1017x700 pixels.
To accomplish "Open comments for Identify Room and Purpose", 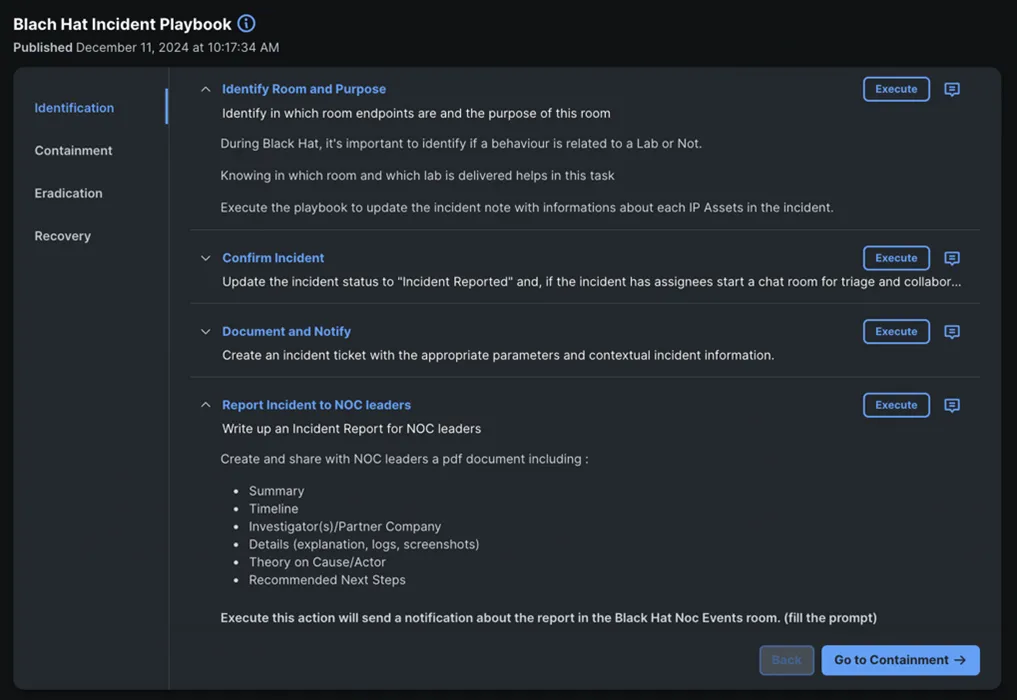I will click(952, 89).
